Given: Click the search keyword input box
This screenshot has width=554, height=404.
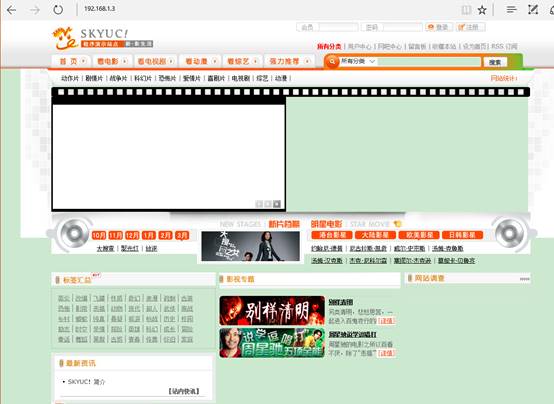Looking at the screenshot, I should click(x=429, y=62).
